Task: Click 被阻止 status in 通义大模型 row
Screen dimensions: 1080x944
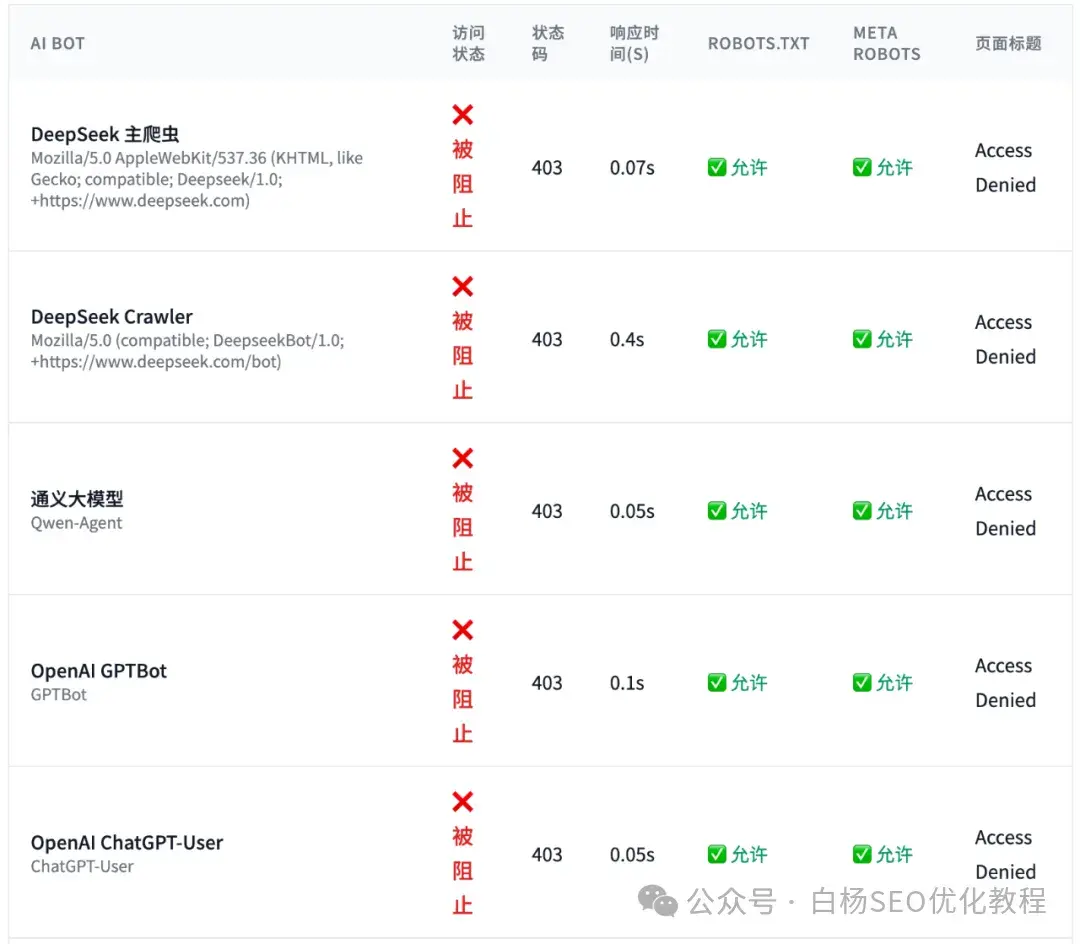Action: pyautogui.click(x=463, y=527)
